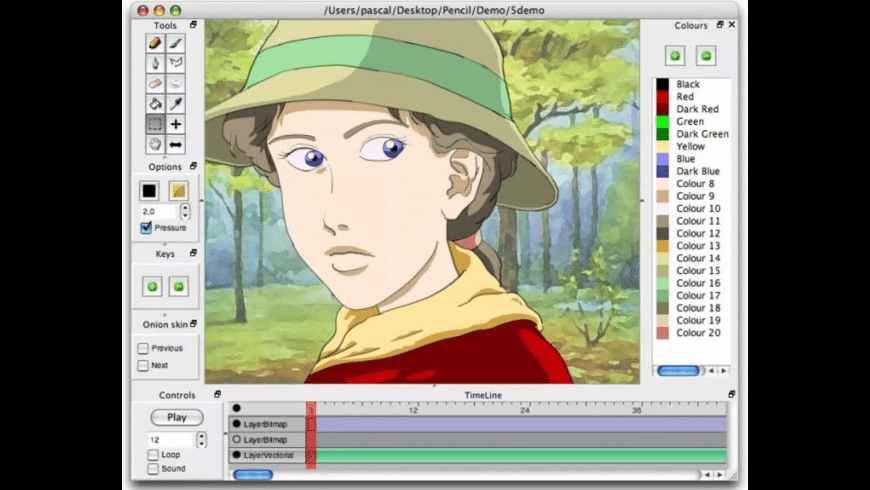Select the Pencil tool in Tools panel
This screenshot has width=870, height=490.
[154, 43]
